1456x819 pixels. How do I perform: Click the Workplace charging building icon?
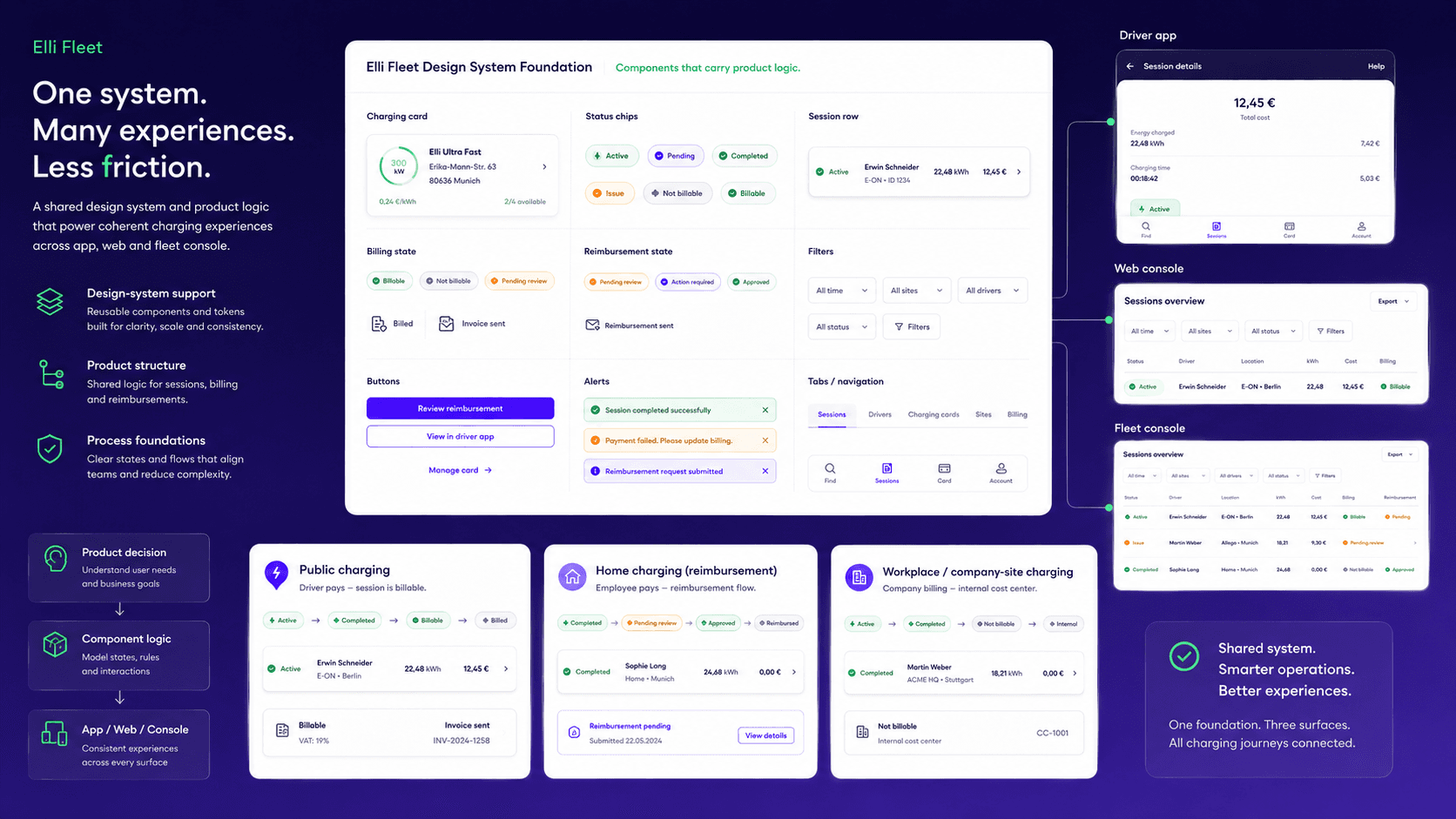[x=859, y=577]
